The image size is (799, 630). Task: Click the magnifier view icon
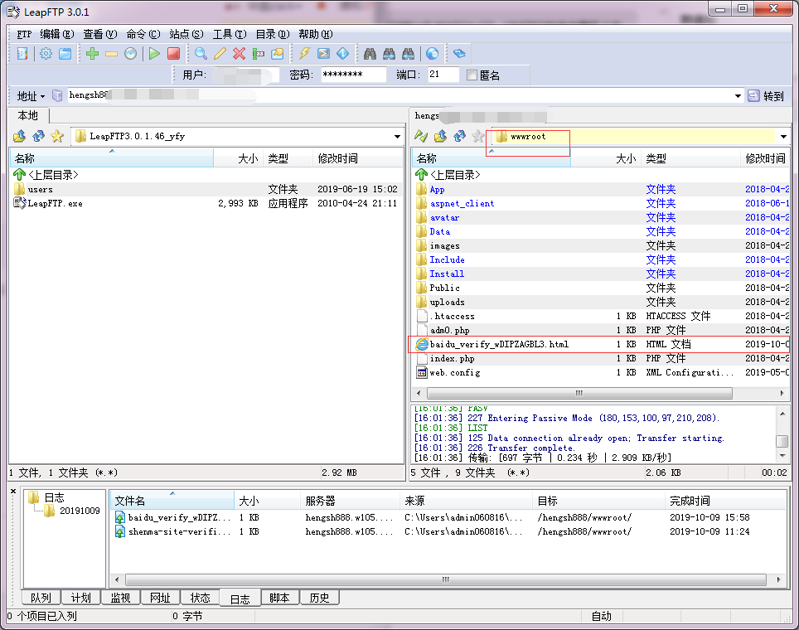[x=201, y=54]
